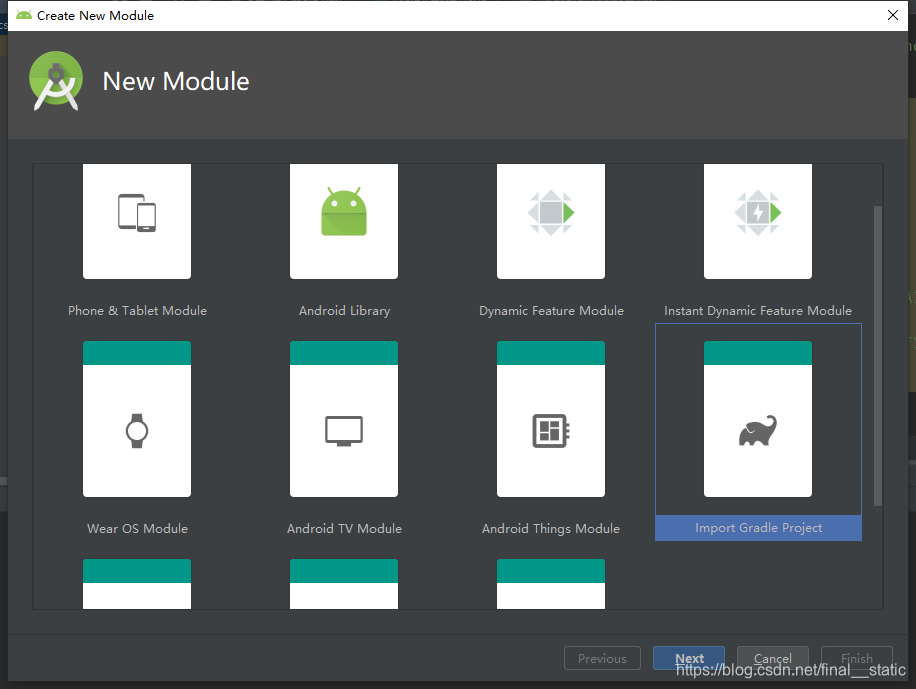Choose the Wear OS Module watch icon
Viewport: 916px width, 689px height.
tap(137, 431)
